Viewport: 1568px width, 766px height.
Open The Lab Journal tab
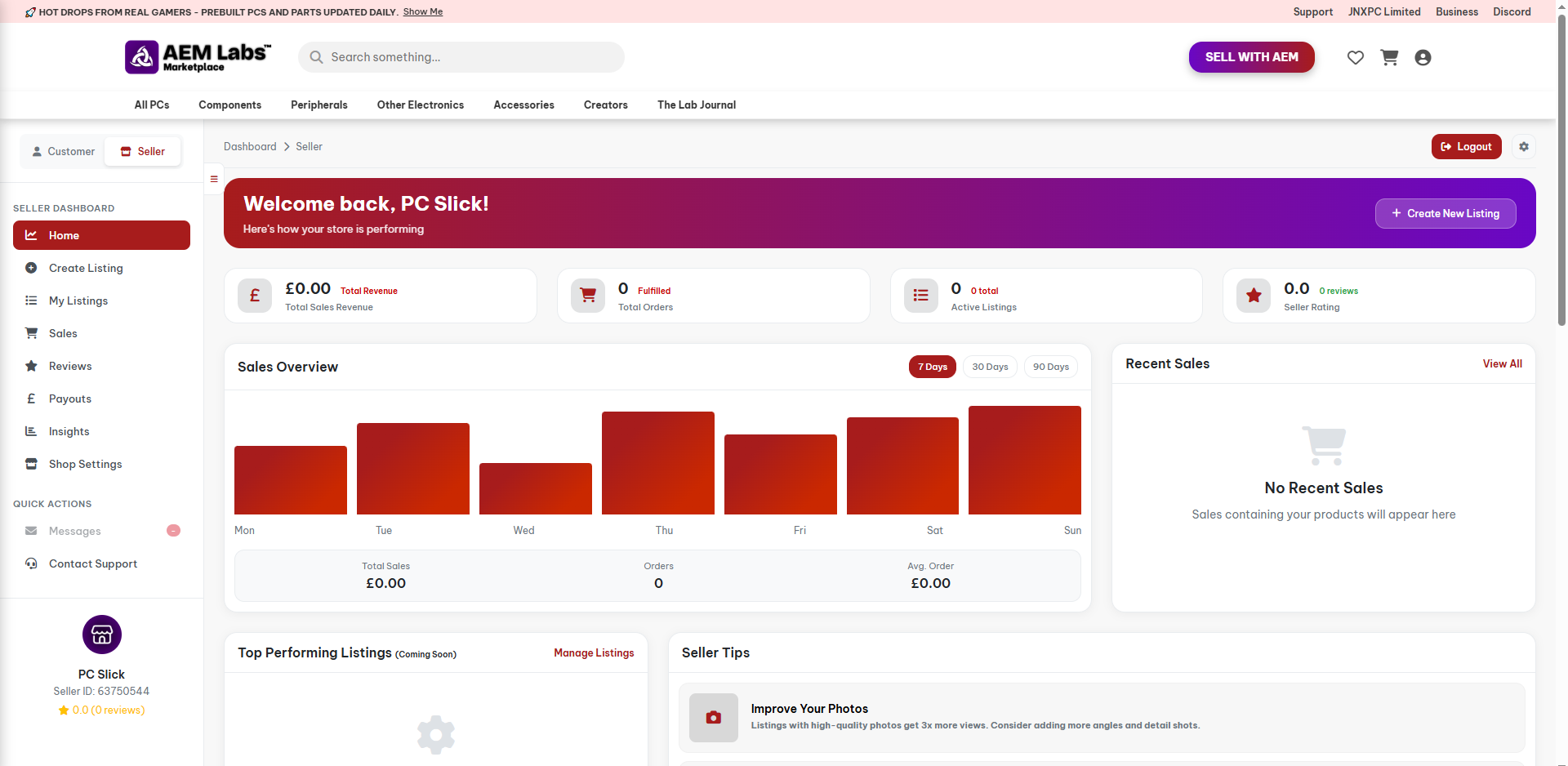[x=696, y=105]
